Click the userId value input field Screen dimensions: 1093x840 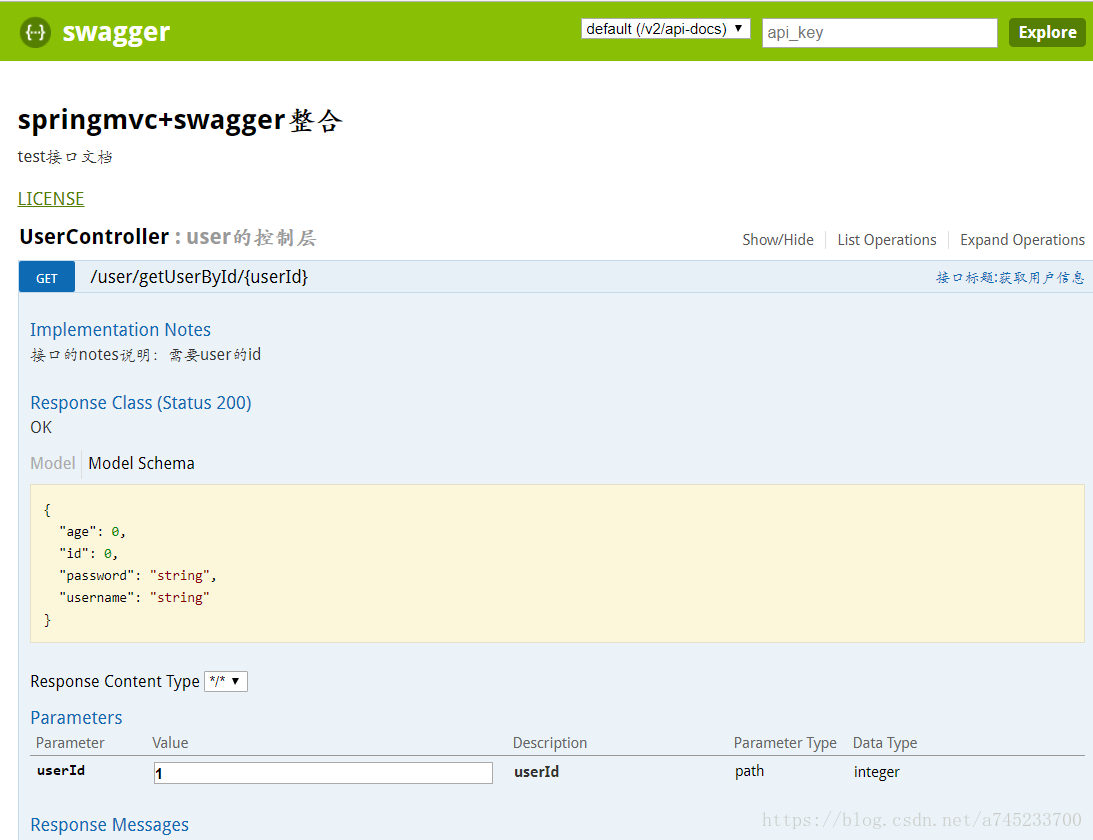[323, 773]
